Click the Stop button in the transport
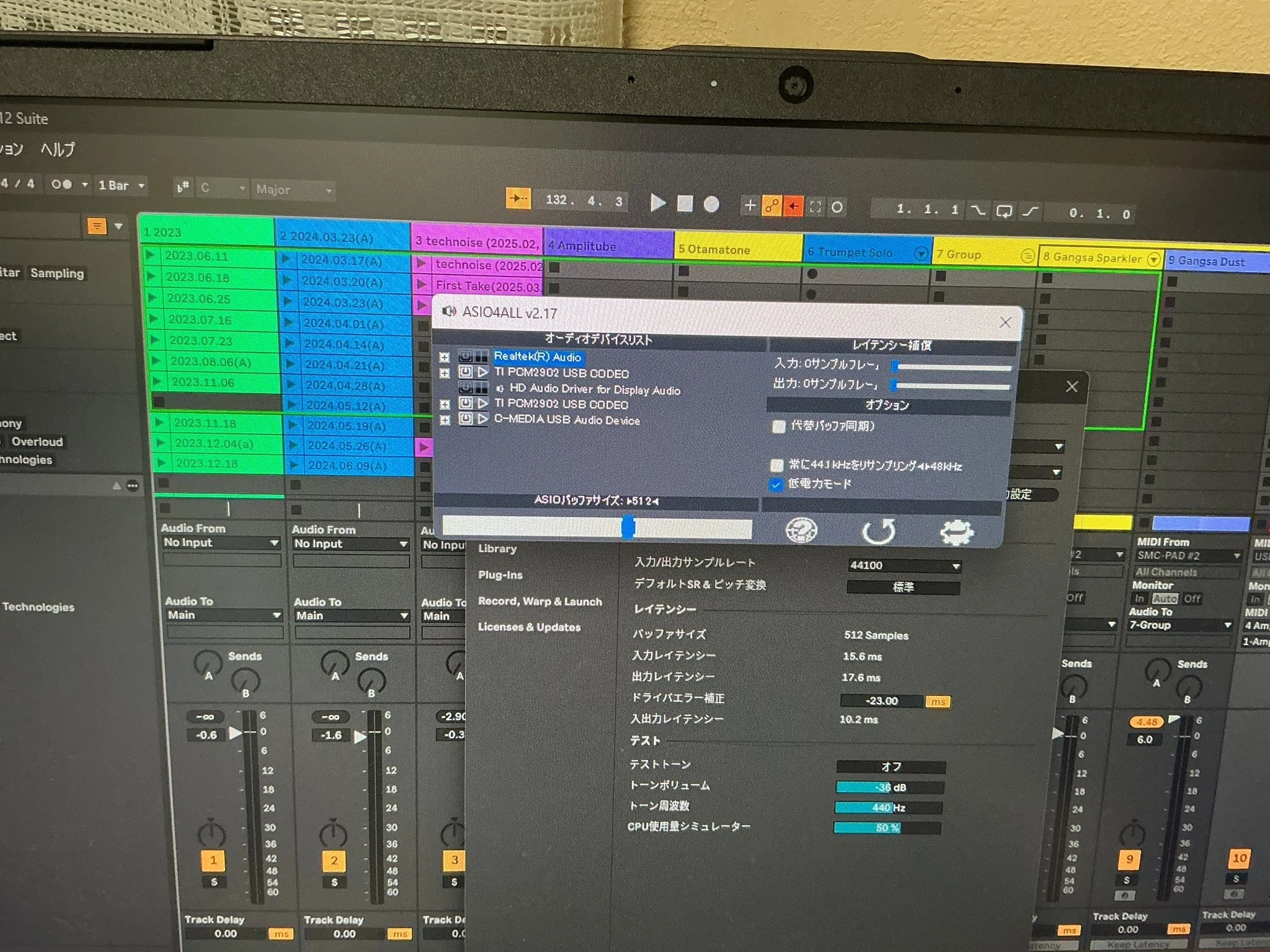The width and height of the screenshot is (1270, 952). coord(685,203)
